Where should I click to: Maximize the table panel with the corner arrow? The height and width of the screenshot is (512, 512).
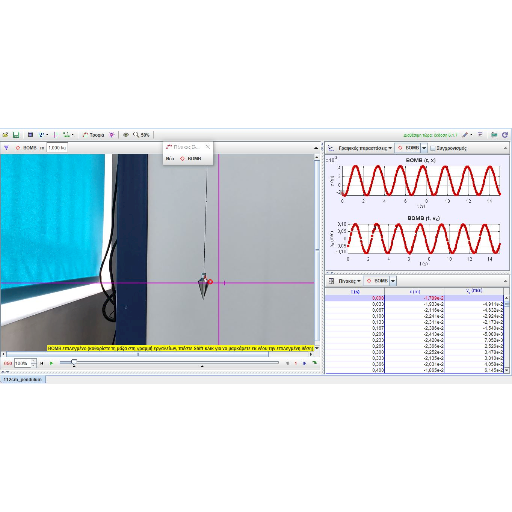(x=505, y=281)
